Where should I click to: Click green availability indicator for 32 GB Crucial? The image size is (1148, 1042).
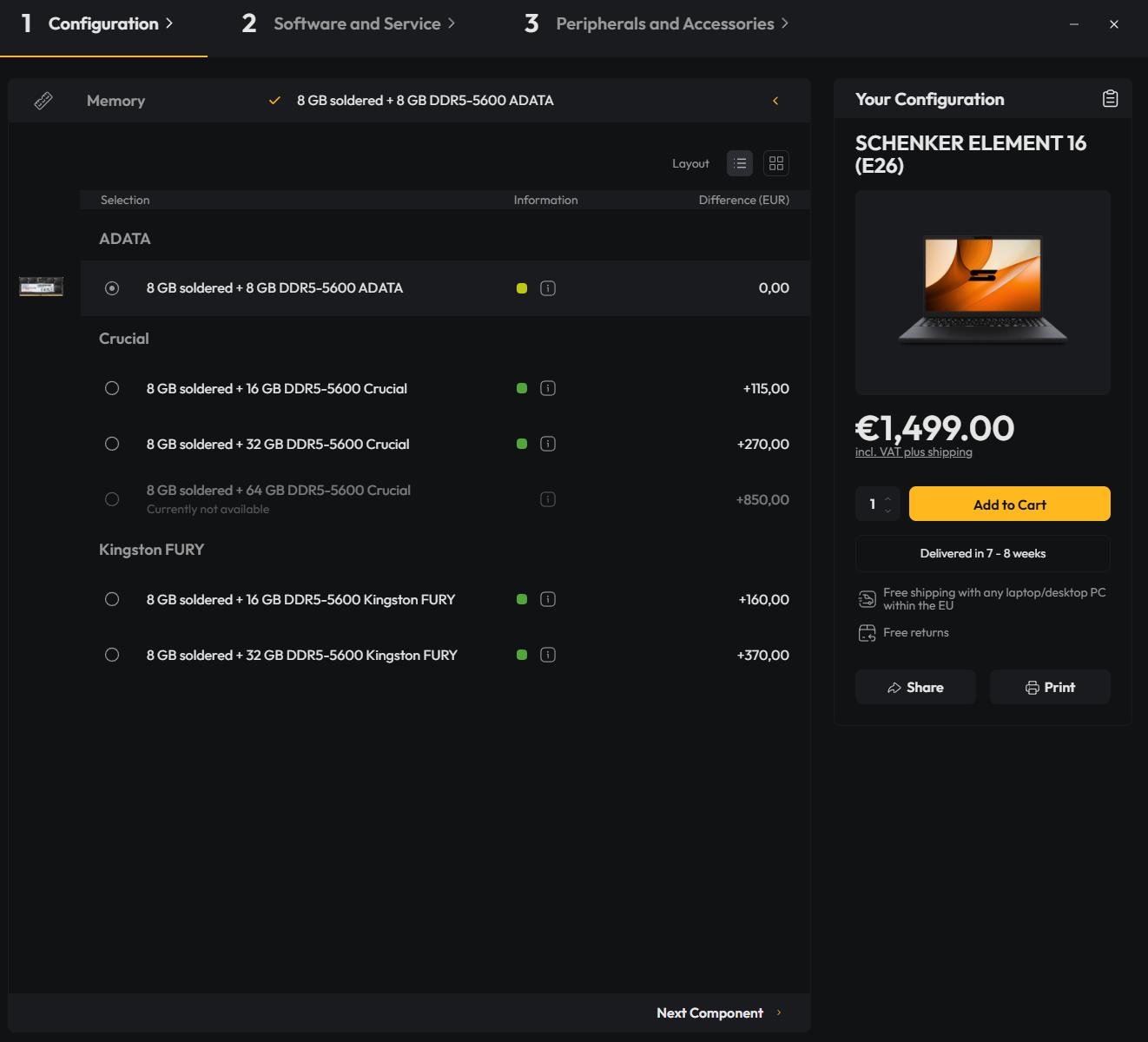[522, 444]
